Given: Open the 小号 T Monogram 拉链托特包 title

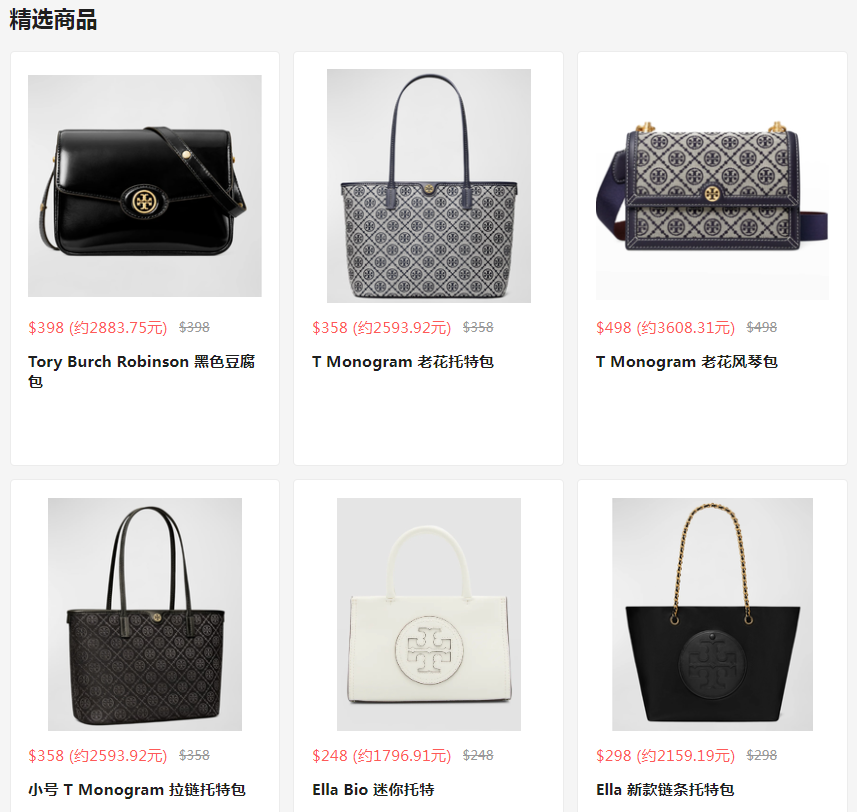Looking at the screenshot, I should point(137,790).
